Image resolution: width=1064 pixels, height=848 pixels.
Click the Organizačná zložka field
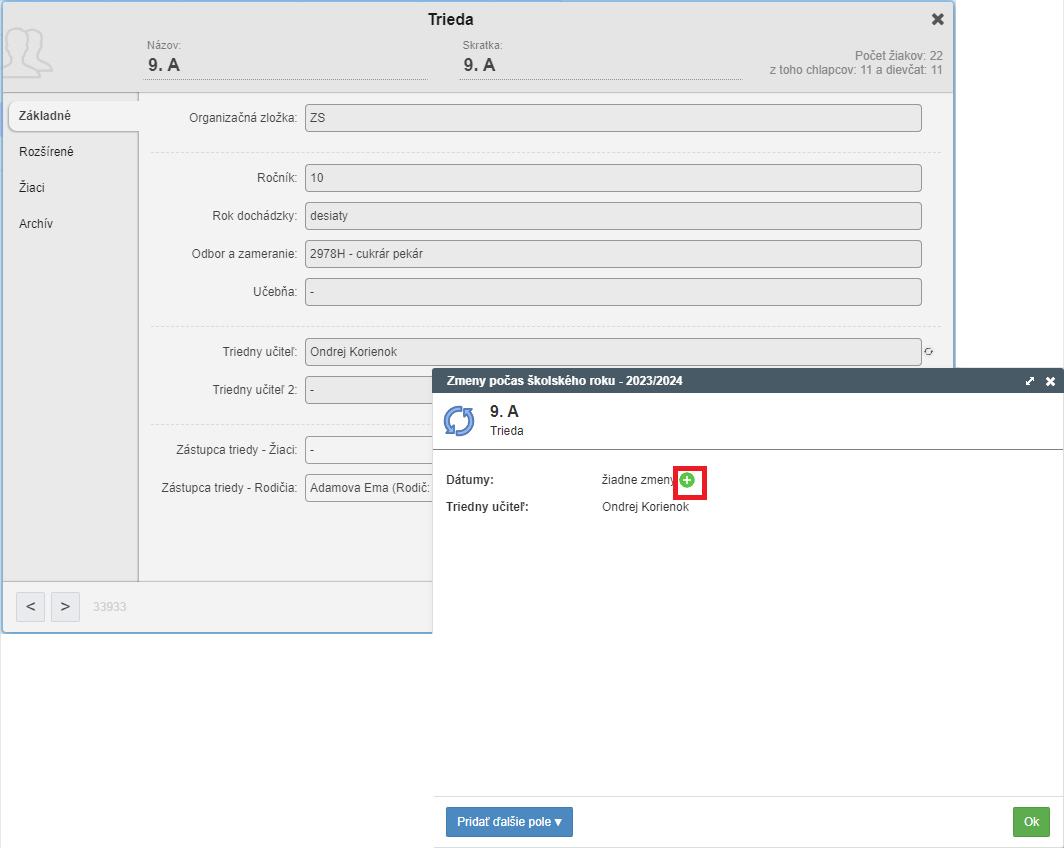[x=612, y=118]
